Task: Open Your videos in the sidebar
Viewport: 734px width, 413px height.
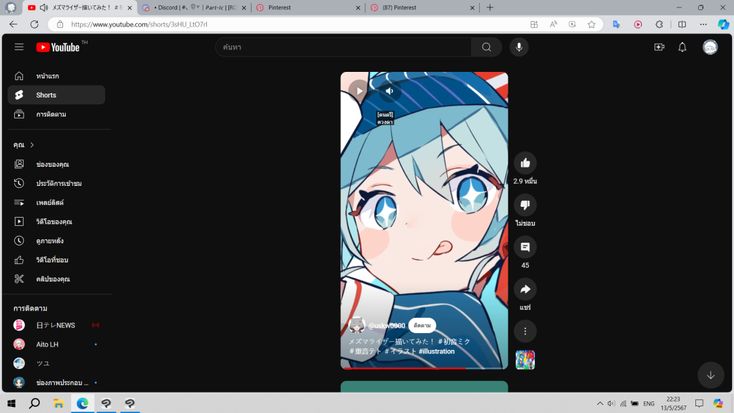Action: point(57,221)
